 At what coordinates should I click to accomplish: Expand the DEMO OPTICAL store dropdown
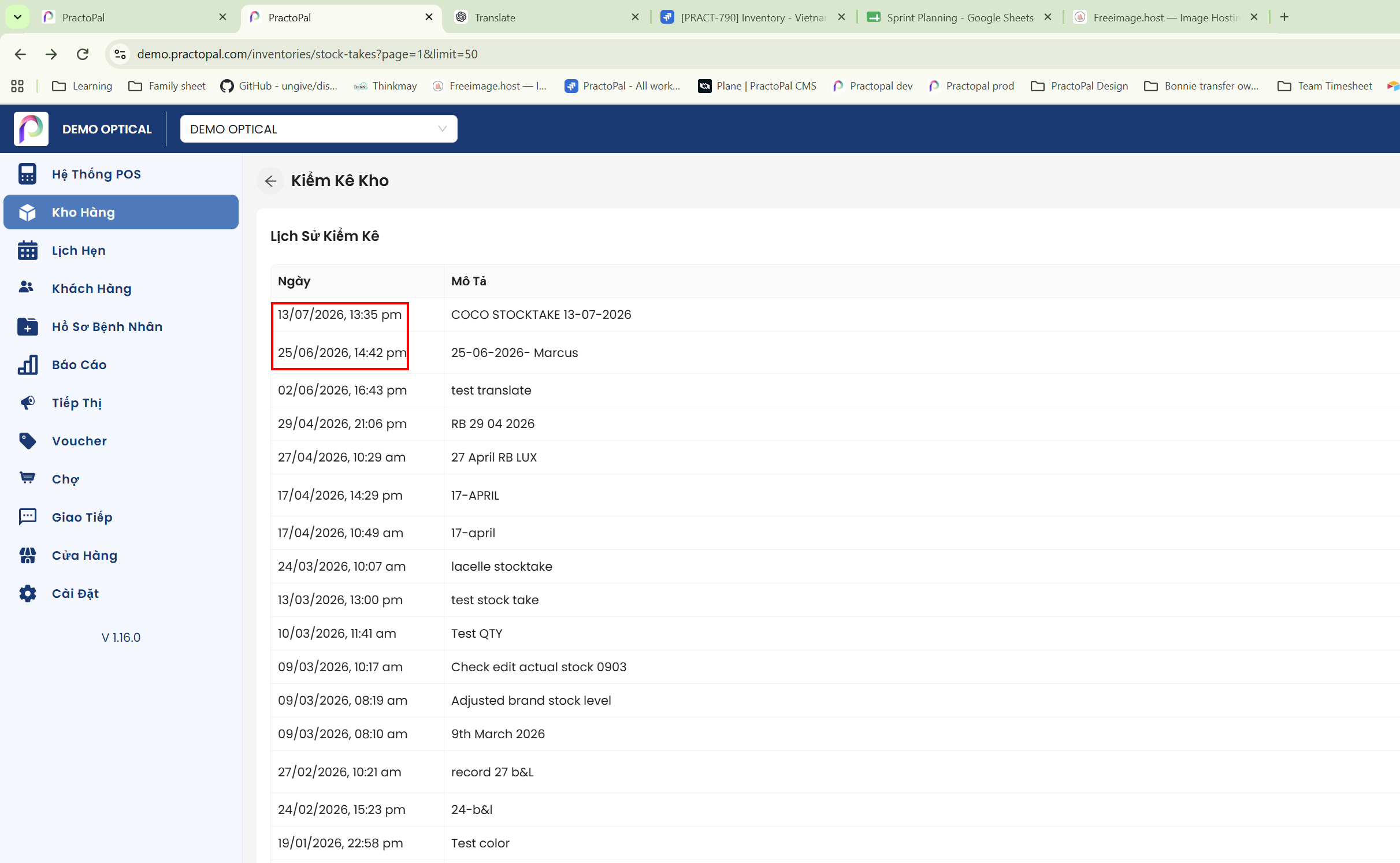(x=318, y=129)
